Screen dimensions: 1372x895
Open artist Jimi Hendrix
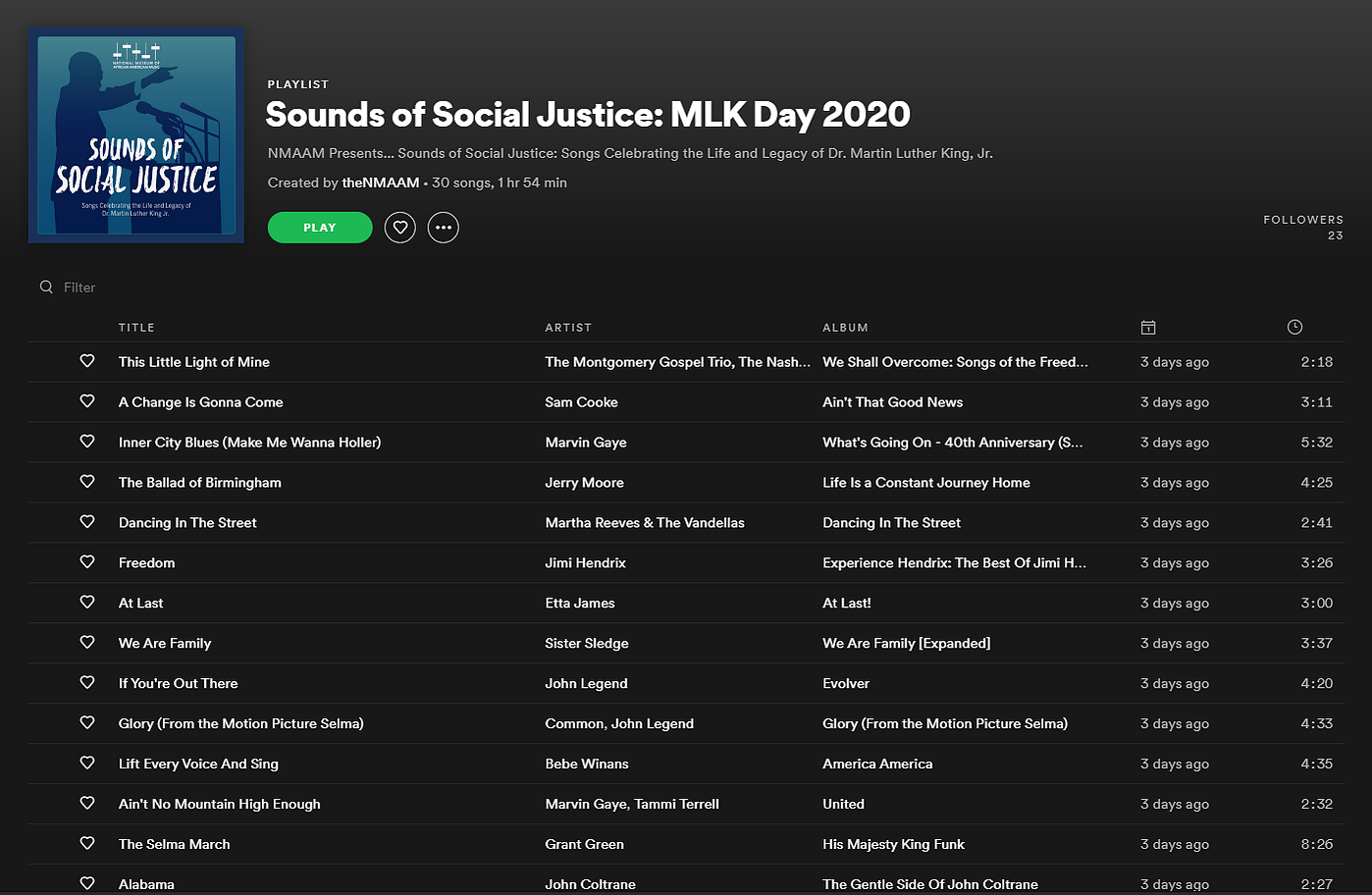click(x=585, y=563)
